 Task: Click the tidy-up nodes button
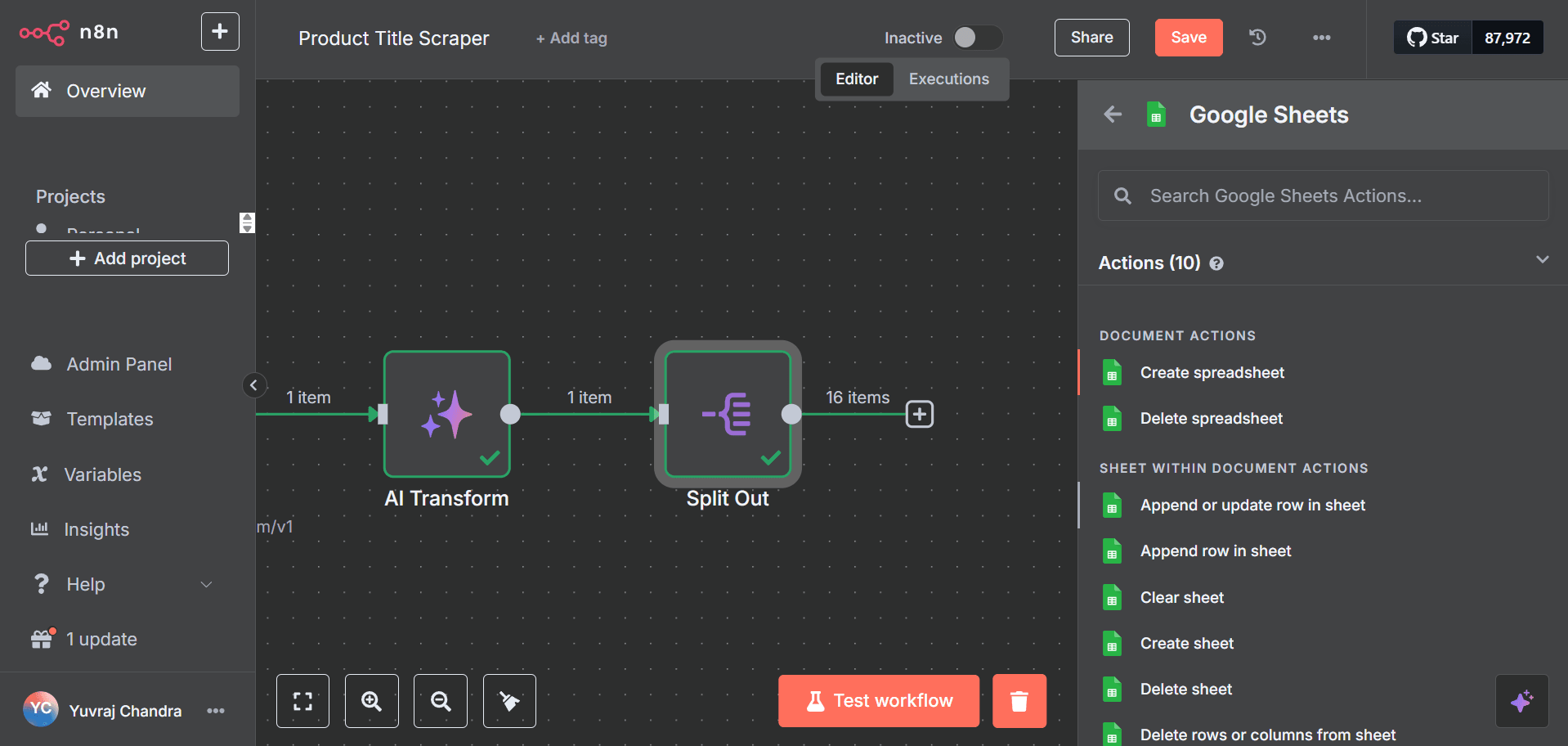pyautogui.click(x=510, y=701)
